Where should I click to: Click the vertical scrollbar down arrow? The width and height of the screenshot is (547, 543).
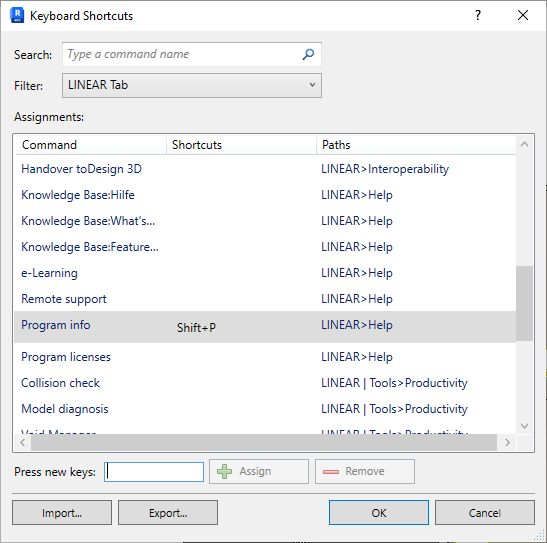[524, 426]
